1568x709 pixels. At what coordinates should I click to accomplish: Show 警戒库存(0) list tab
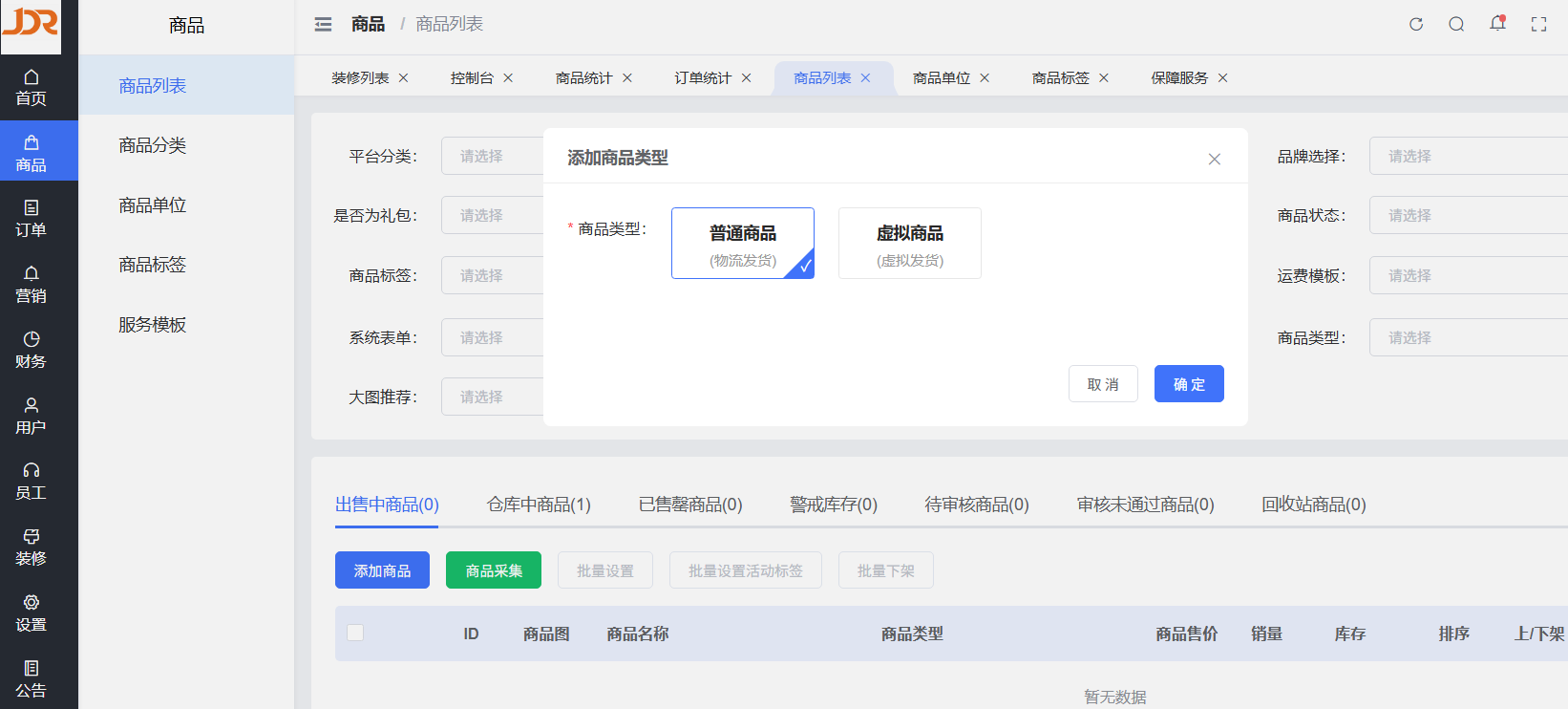(x=834, y=505)
